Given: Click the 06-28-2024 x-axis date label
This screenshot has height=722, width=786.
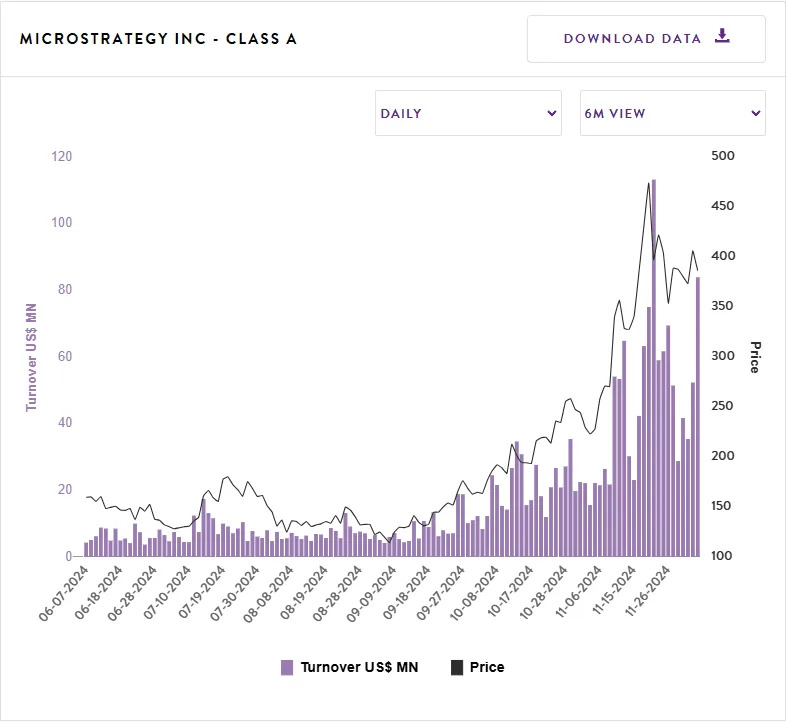Looking at the screenshot, I should [x=132, y=593].
